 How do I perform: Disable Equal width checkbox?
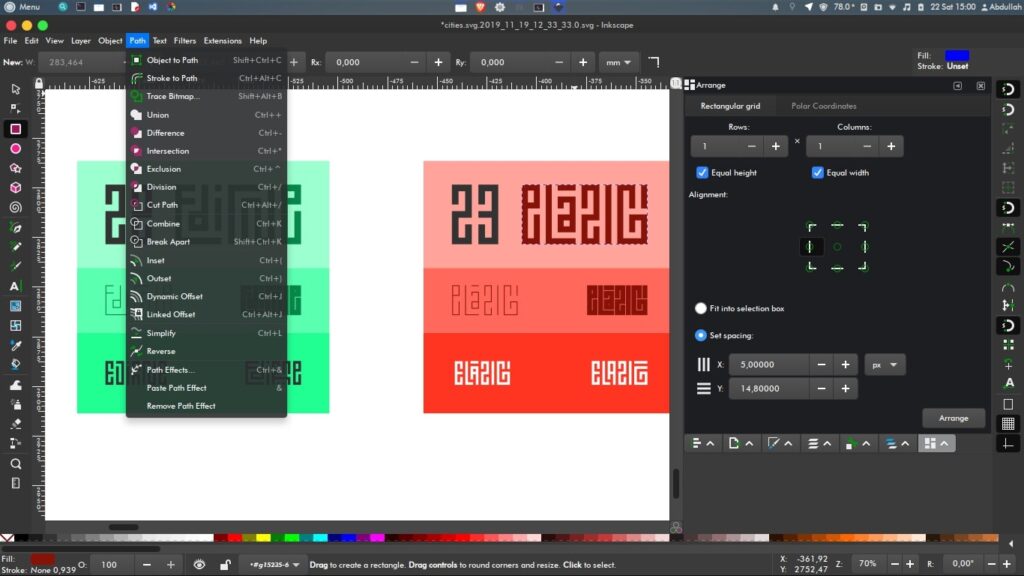pyautogui.click(x=817, y=172)
